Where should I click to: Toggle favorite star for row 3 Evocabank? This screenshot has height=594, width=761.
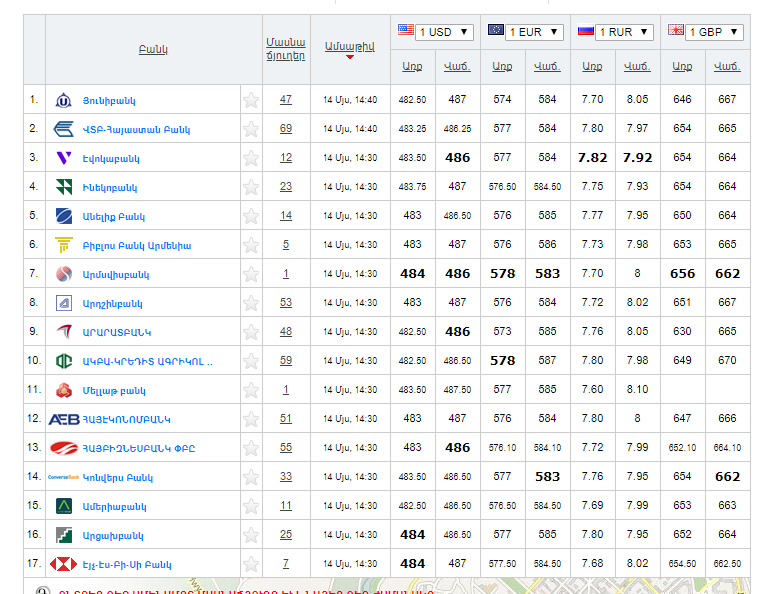[x=251, y=158]
